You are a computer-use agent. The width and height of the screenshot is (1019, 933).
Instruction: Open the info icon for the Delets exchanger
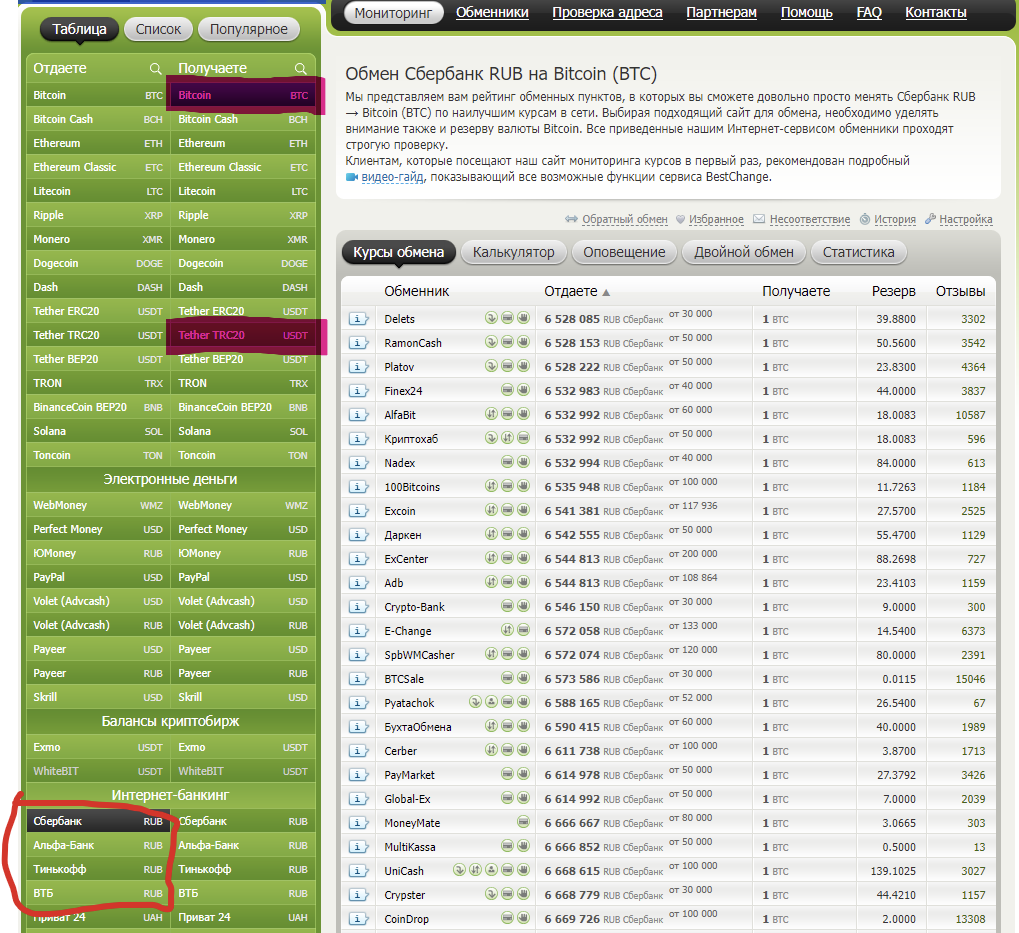coord(358,319)
